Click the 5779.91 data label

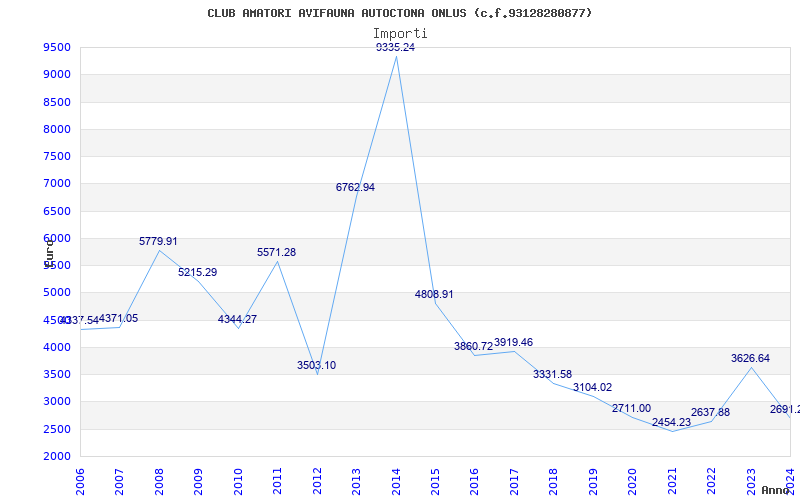[158, 241]
